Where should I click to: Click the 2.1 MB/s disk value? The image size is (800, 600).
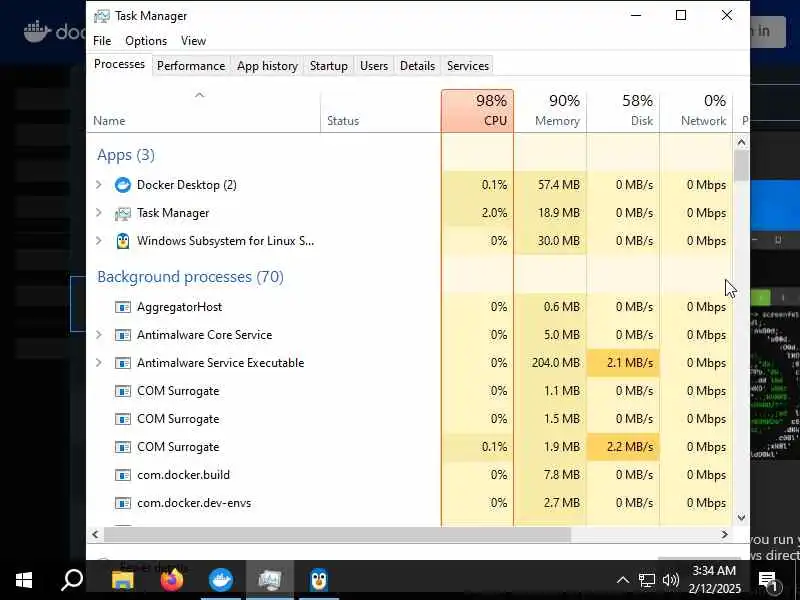[x=630, y=363]
